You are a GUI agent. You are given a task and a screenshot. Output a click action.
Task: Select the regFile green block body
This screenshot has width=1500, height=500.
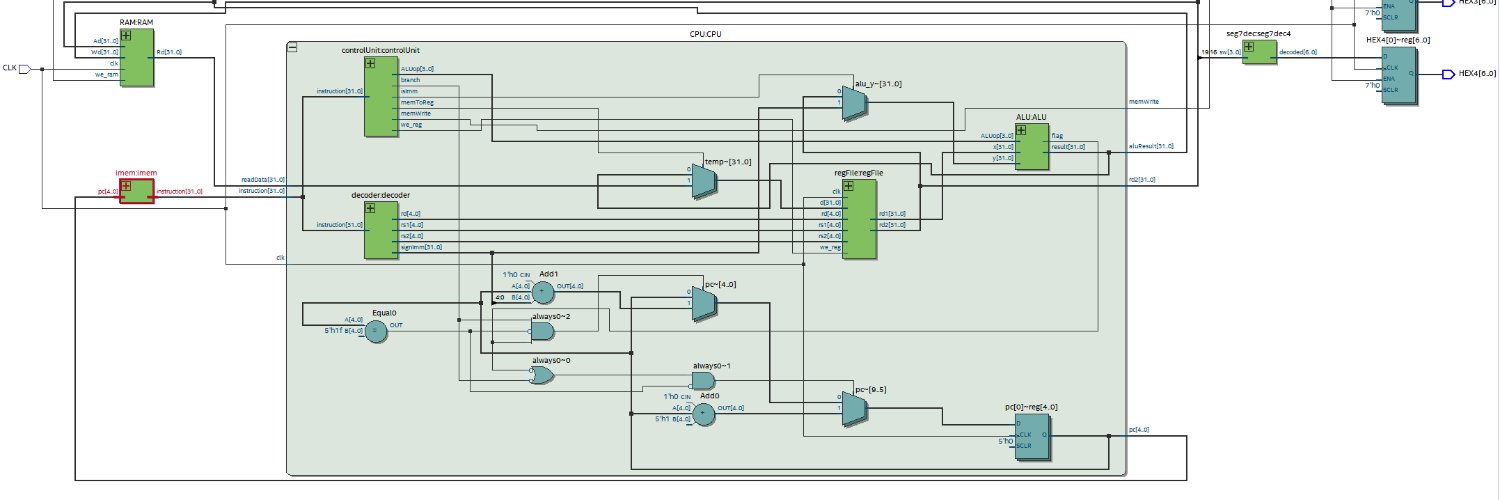pos(859,219)
